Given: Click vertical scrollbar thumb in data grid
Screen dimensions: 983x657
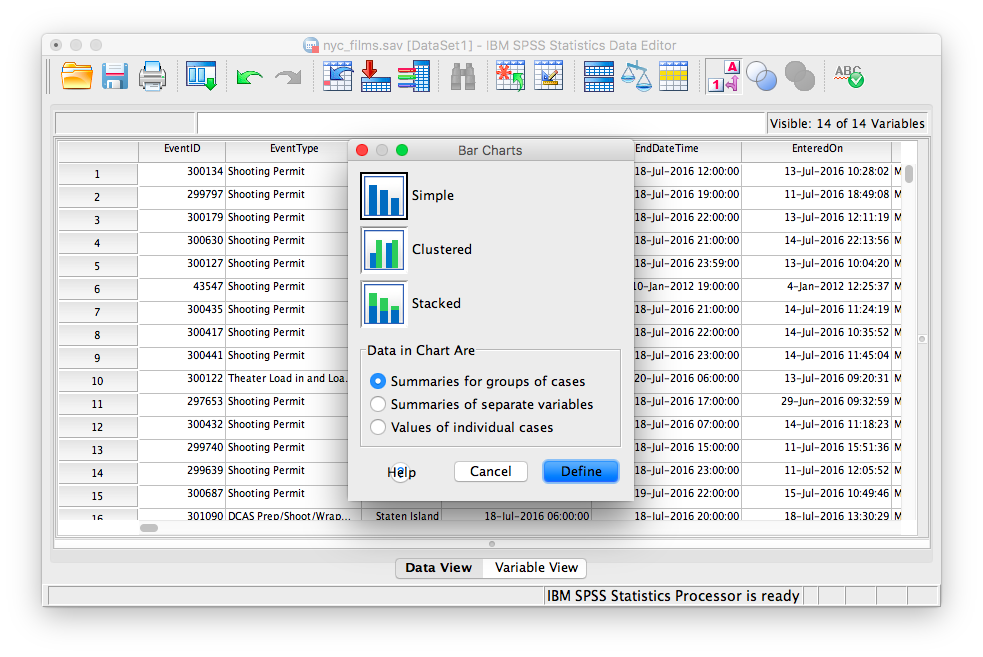Looking at the screenshot, I should 909,174.
